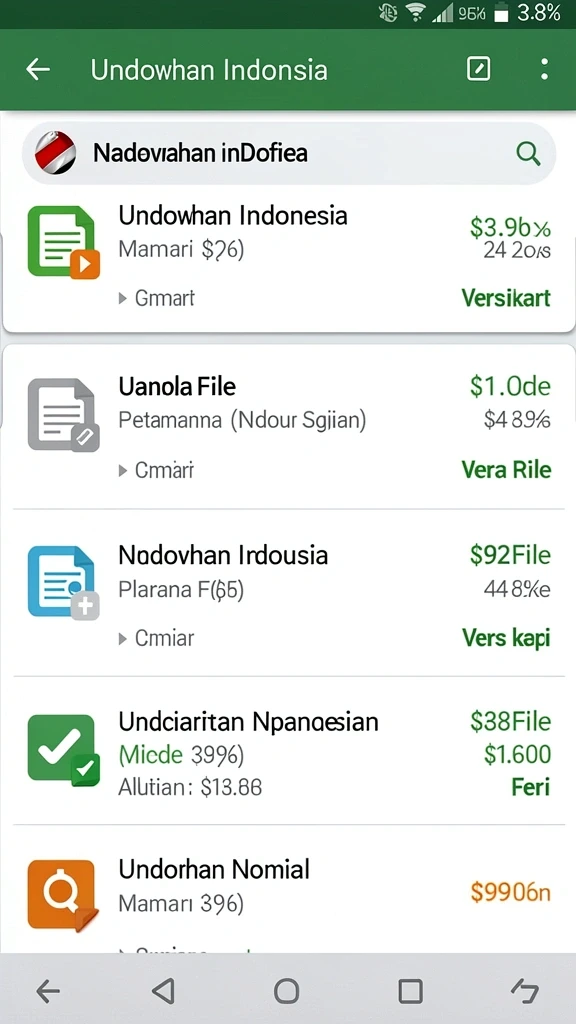Open the gray Uanola File document icon
Viewport: 576px width, 1024px height.
coord(63,415)
